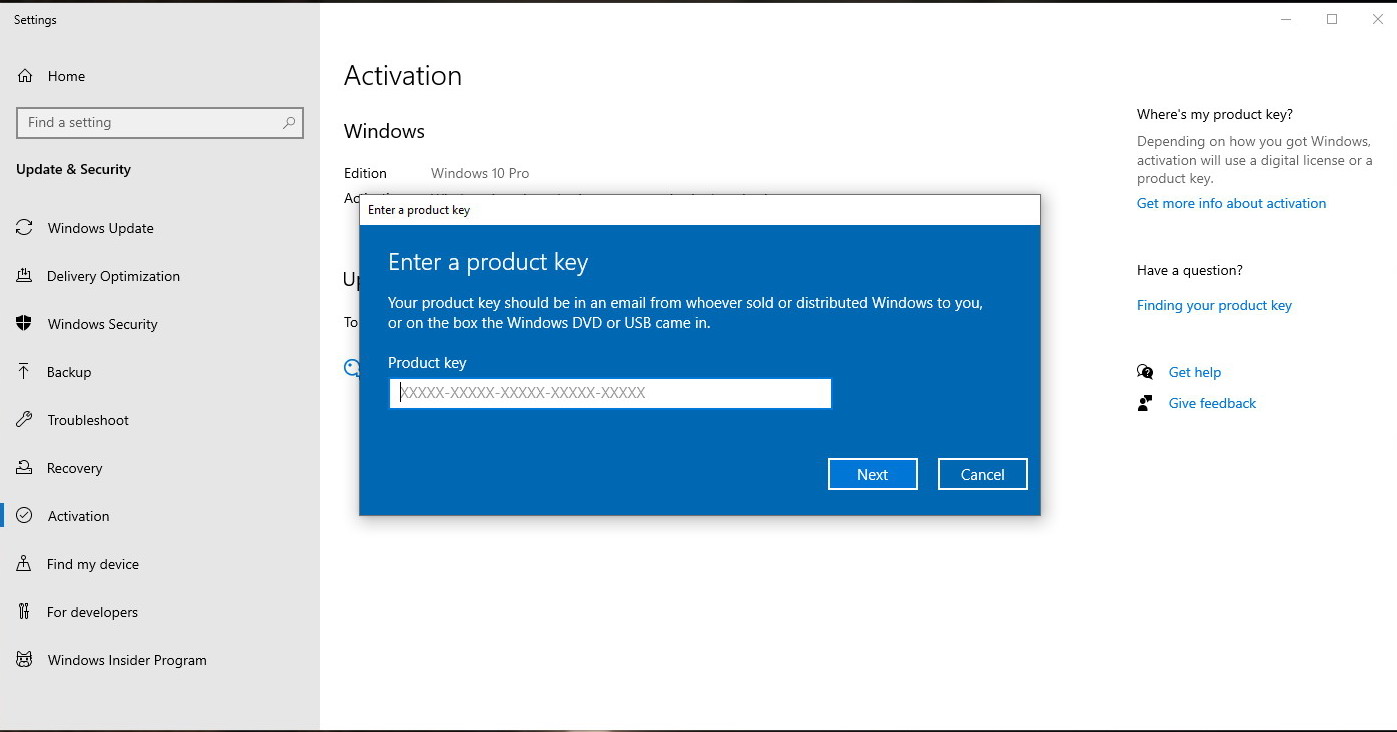This screenshot has height=732, width=1397.
Task: Close the Settings window
Action: (1377, 19)
